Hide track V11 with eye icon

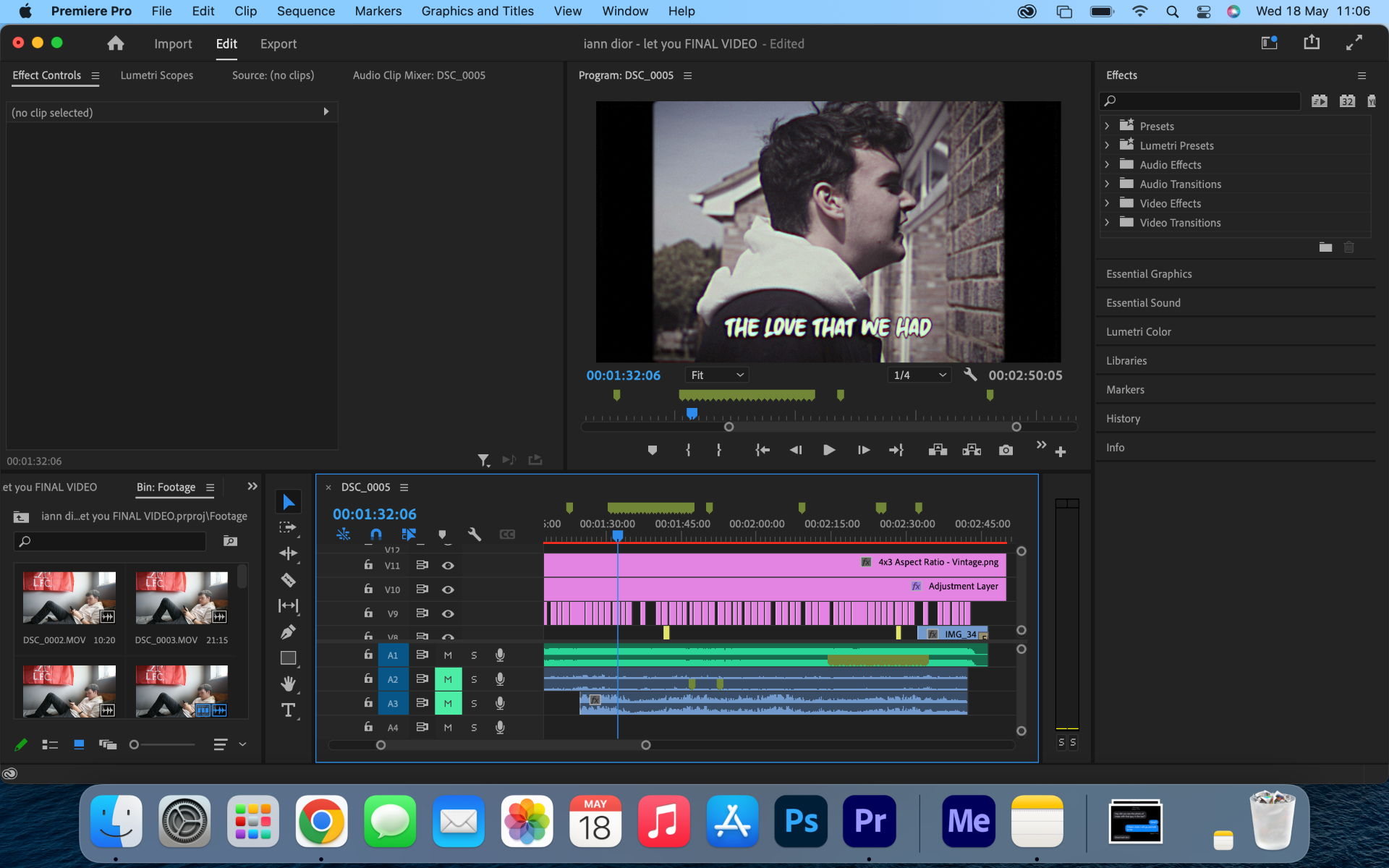coord(448,566)
